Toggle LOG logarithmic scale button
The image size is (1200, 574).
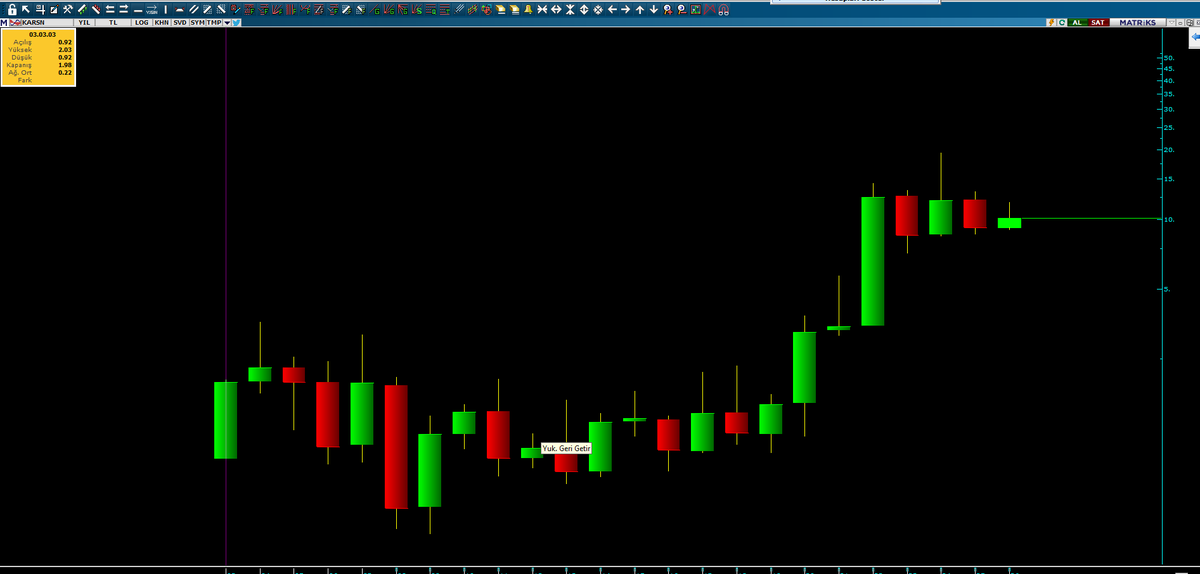tap(142, 22)
